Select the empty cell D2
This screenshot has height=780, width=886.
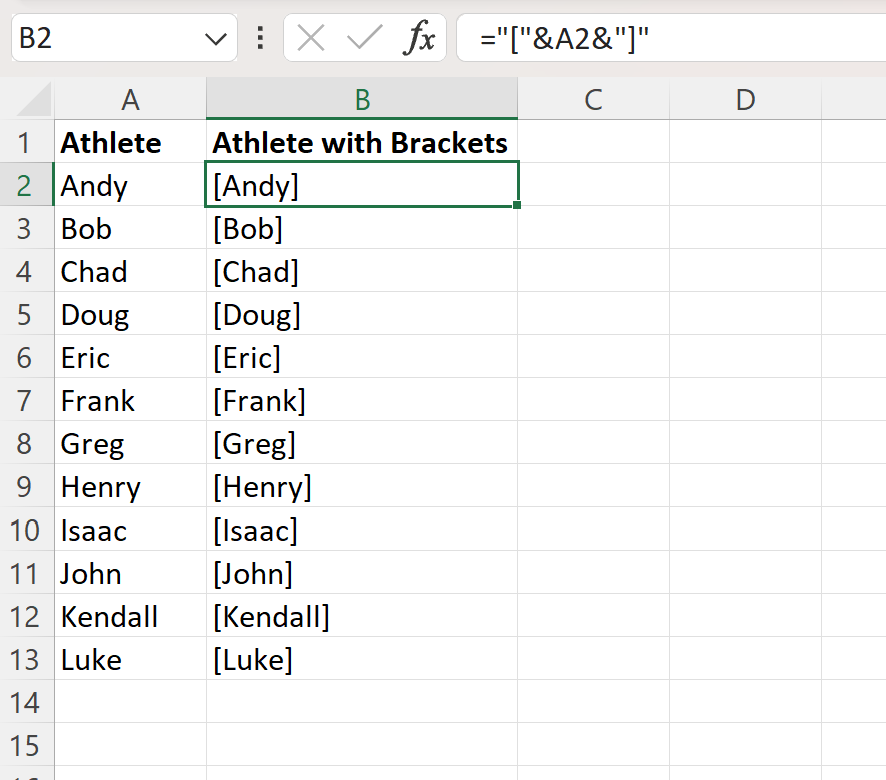point(744,185)
